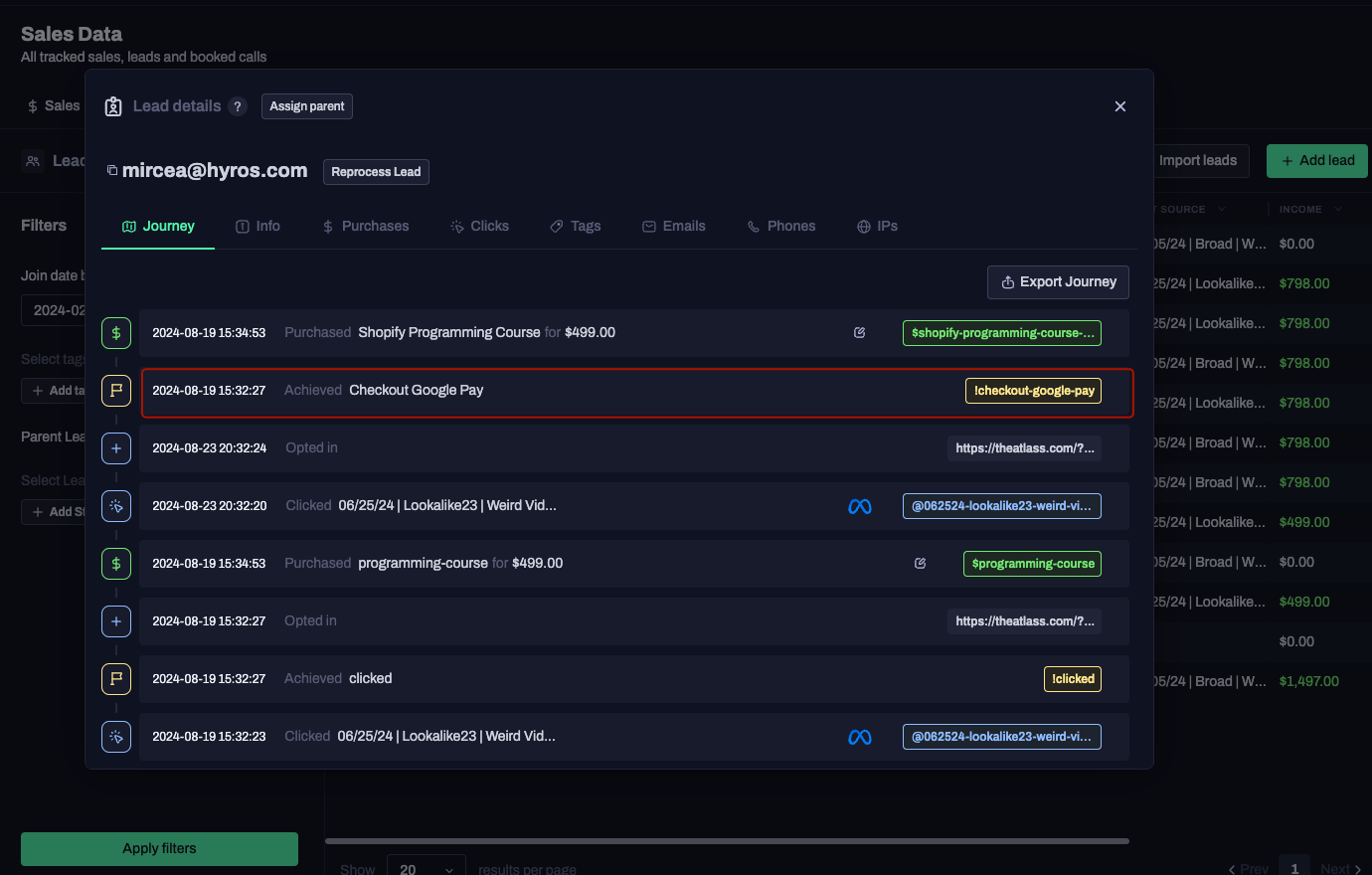This screenshot has width=1372, height=875.
Task: Click the Sales tab behind the dialog
Action: (54, 105)
